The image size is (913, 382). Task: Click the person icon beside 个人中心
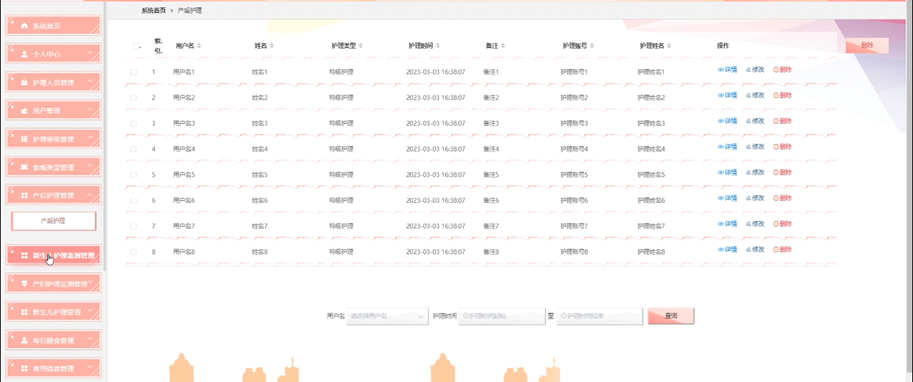[x=24, y=54]
